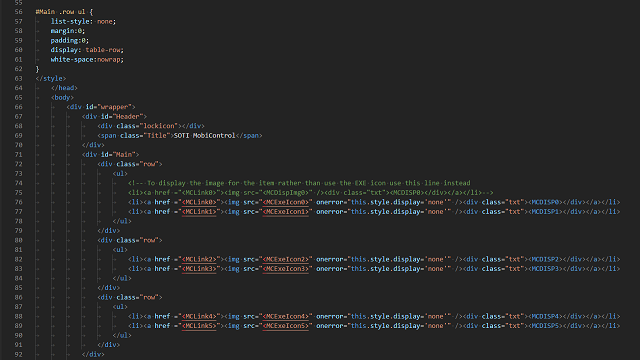Click the '#Main .row ul {' selector text
Screen dimensions: 640x360
click(64, 12)
